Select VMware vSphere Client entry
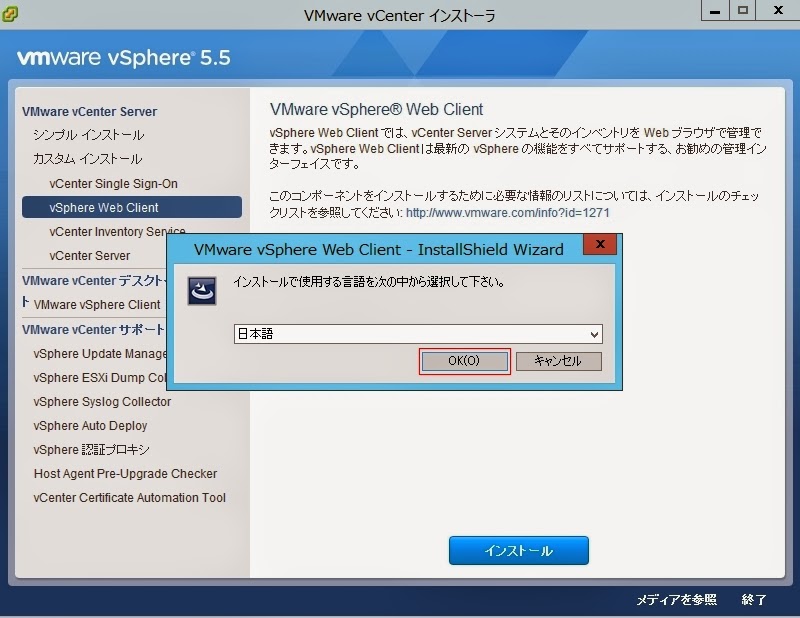 [x=96, y=305]
